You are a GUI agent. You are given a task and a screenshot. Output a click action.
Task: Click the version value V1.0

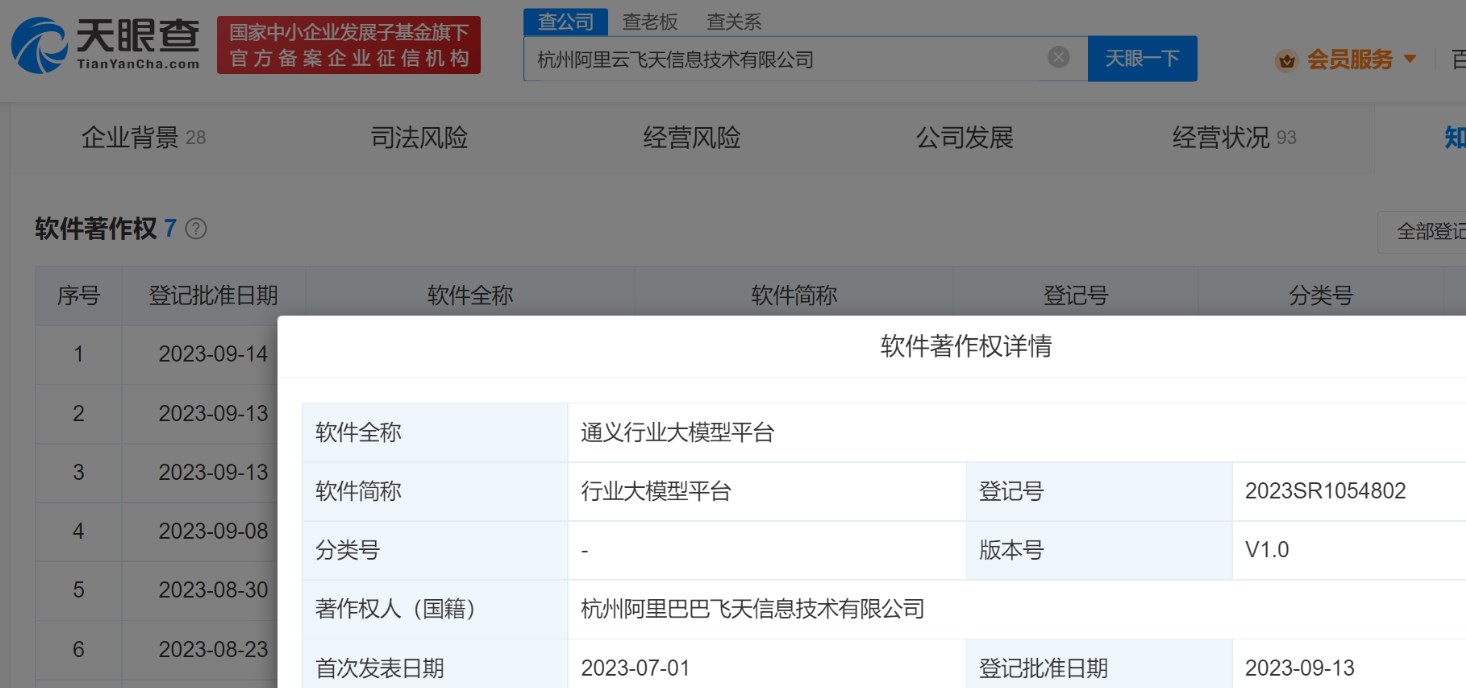pos(1267,550)
